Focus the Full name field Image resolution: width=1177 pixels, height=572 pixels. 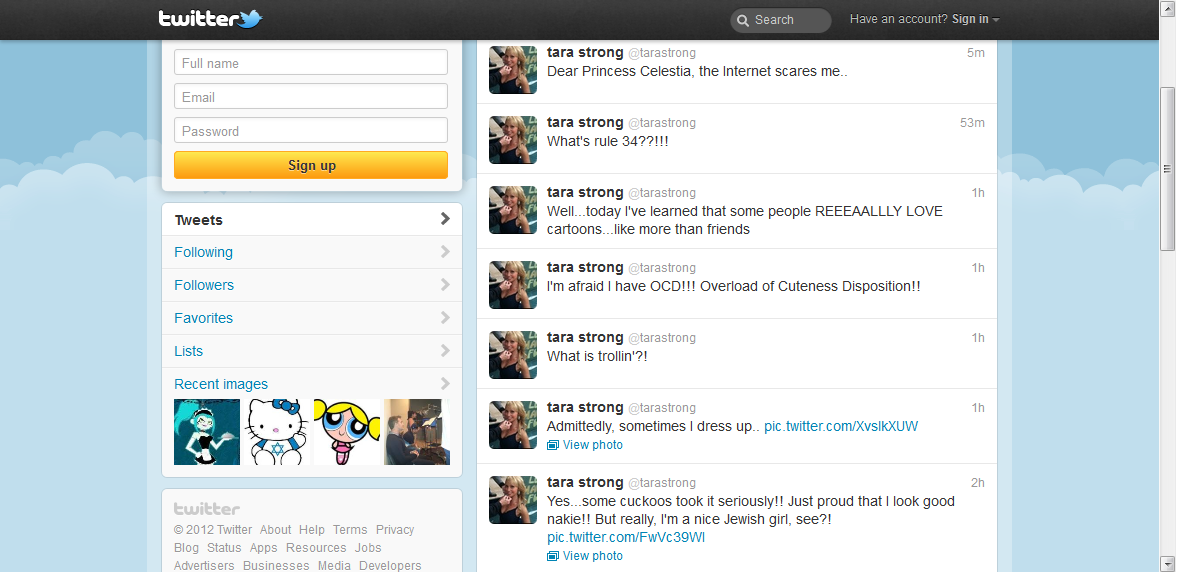311,62
